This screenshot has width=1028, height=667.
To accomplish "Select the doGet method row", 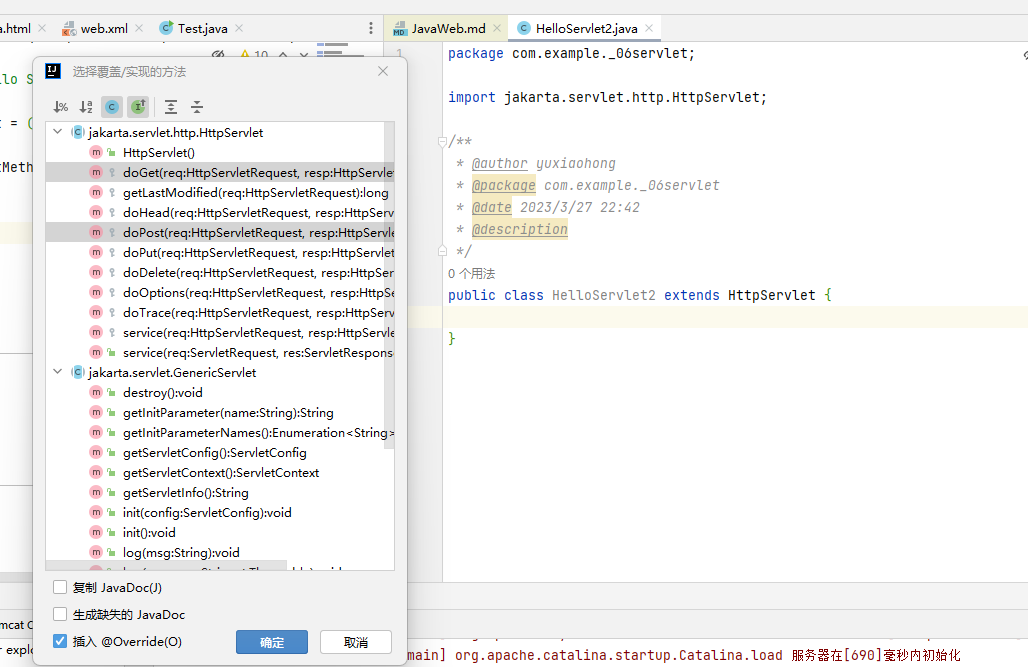I will pos(220,172).
